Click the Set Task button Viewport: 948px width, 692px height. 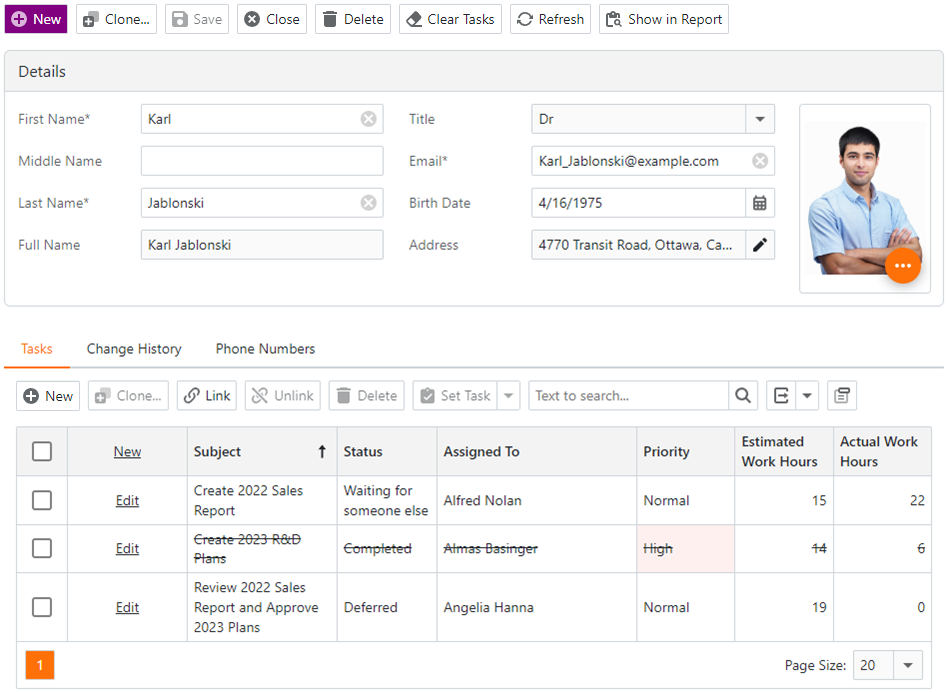(x=455, y=396)
